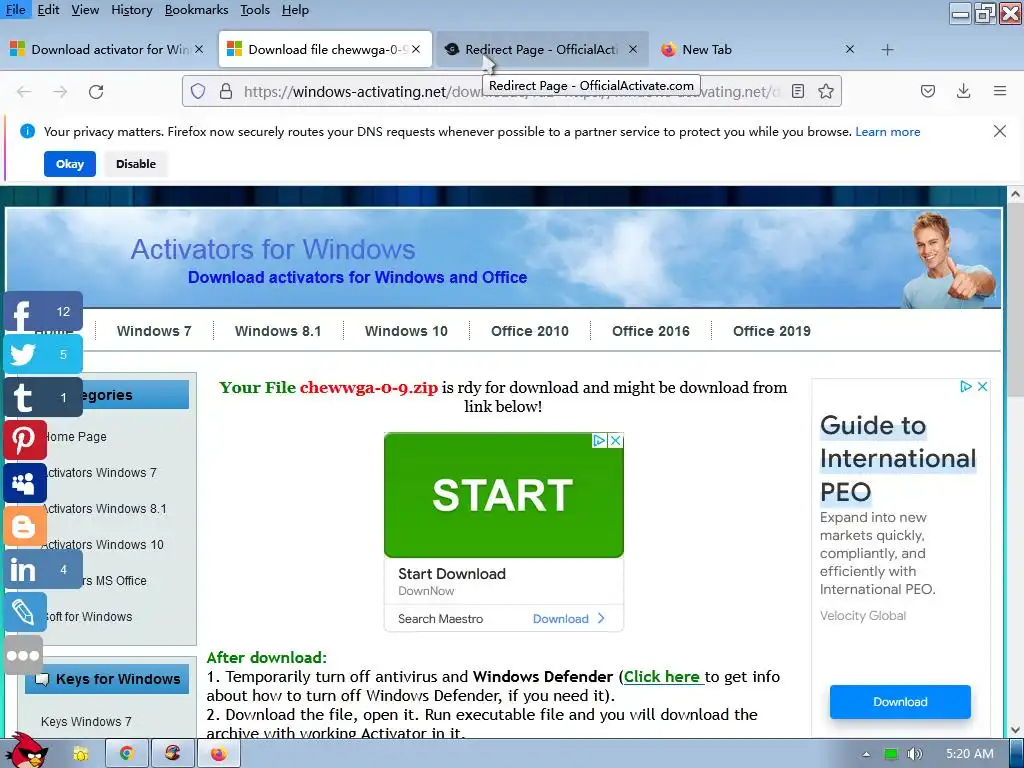Open the Windows 10 nav item
This screenshot has width=1024, height=768.
pyautogui.click(x=406, y=331)
